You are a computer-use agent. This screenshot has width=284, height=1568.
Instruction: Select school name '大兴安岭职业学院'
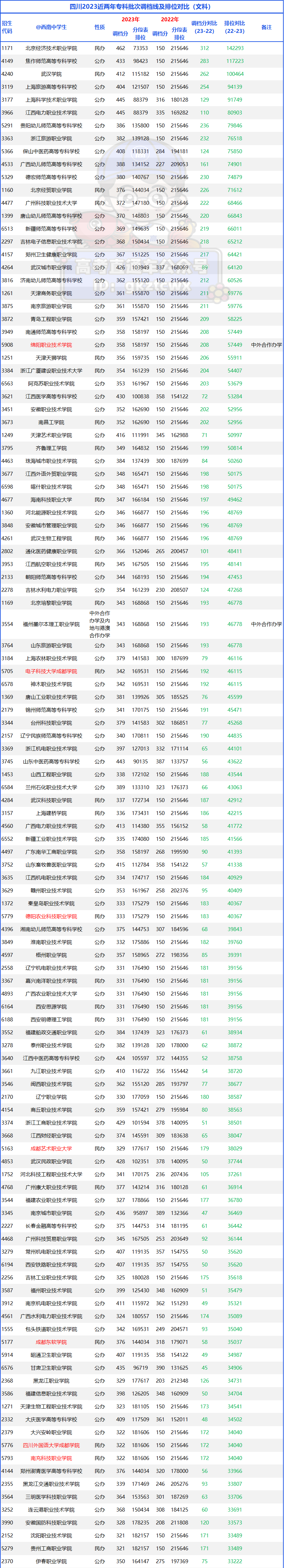click(x=51, y=1433)
